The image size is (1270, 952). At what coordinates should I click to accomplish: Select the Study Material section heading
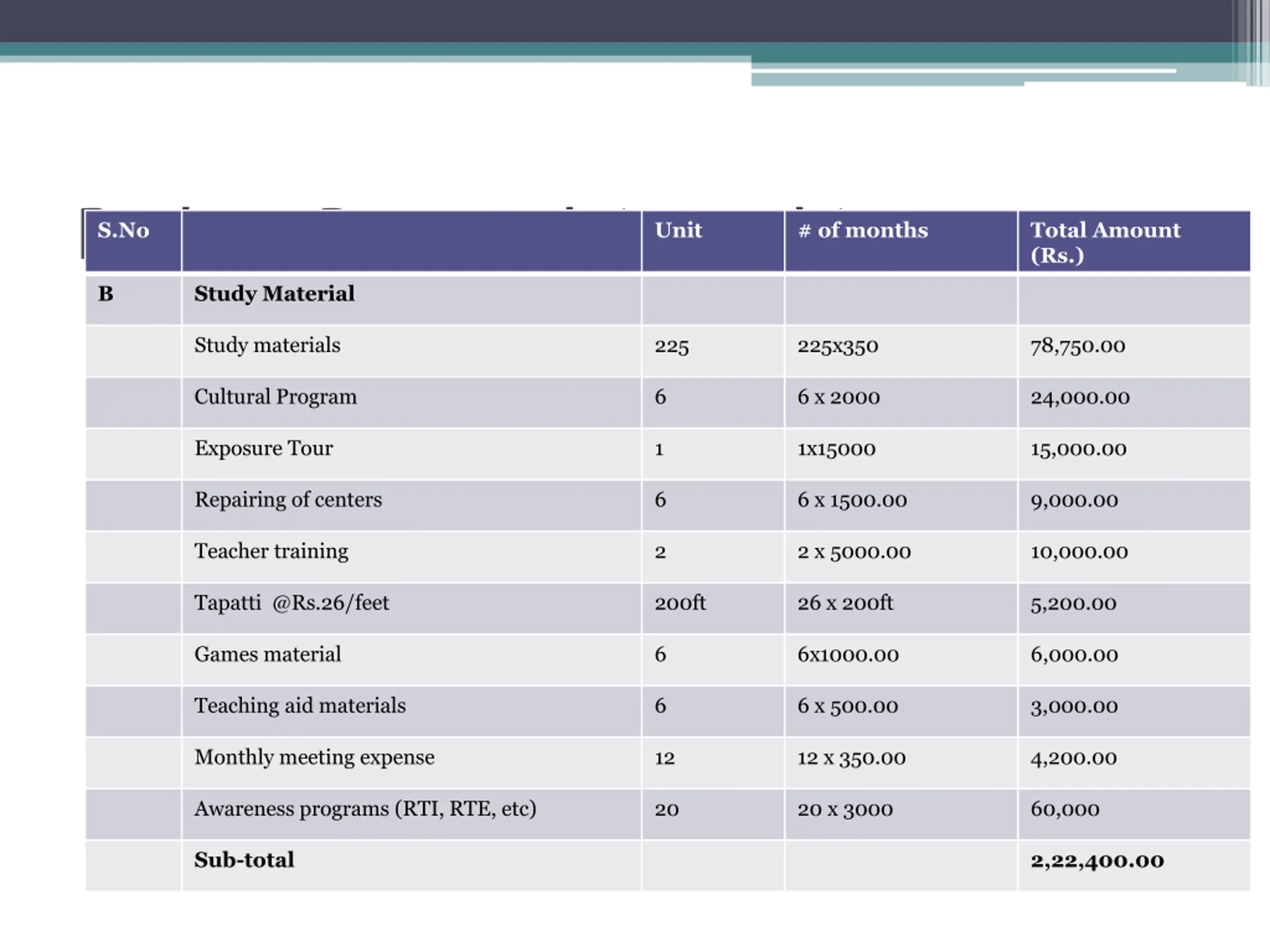click(x=274, y=294)
